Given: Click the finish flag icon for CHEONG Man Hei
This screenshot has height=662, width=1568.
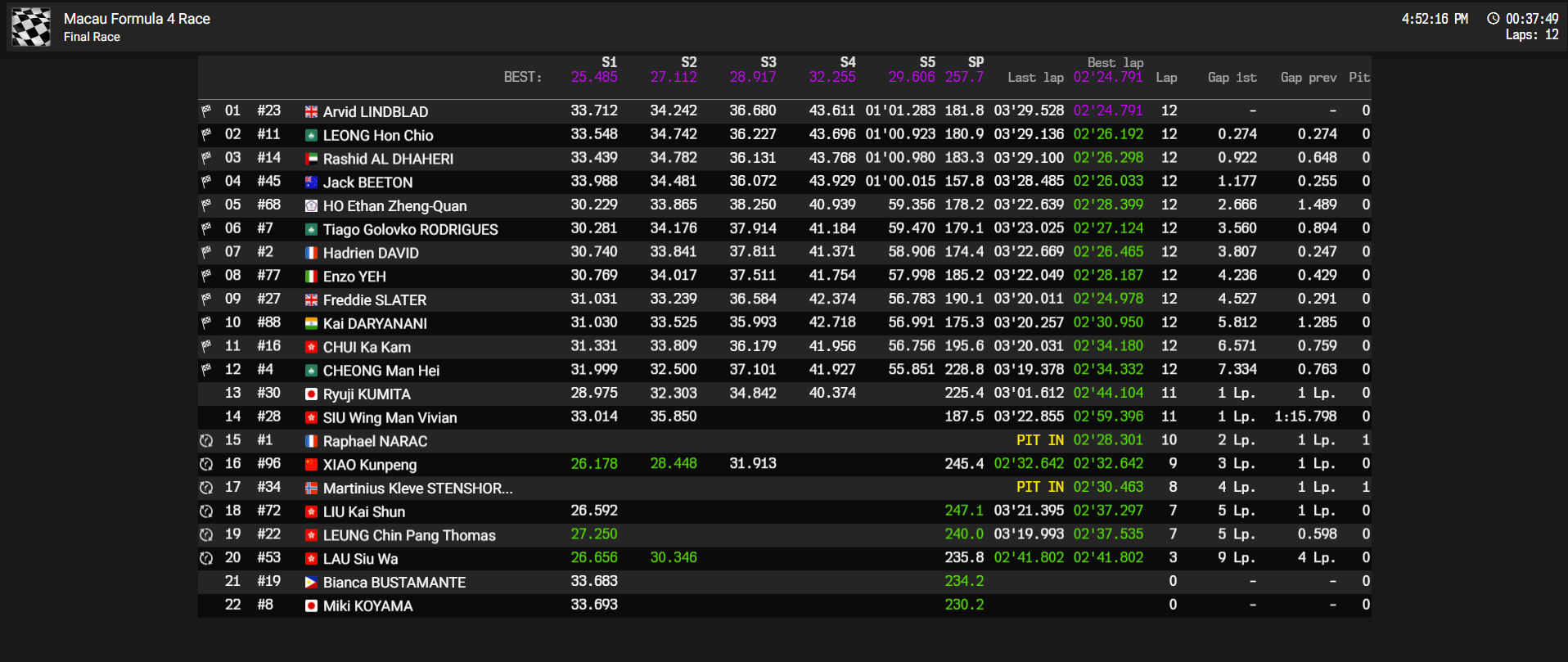Looking at the screenshot, I should 206,371.
